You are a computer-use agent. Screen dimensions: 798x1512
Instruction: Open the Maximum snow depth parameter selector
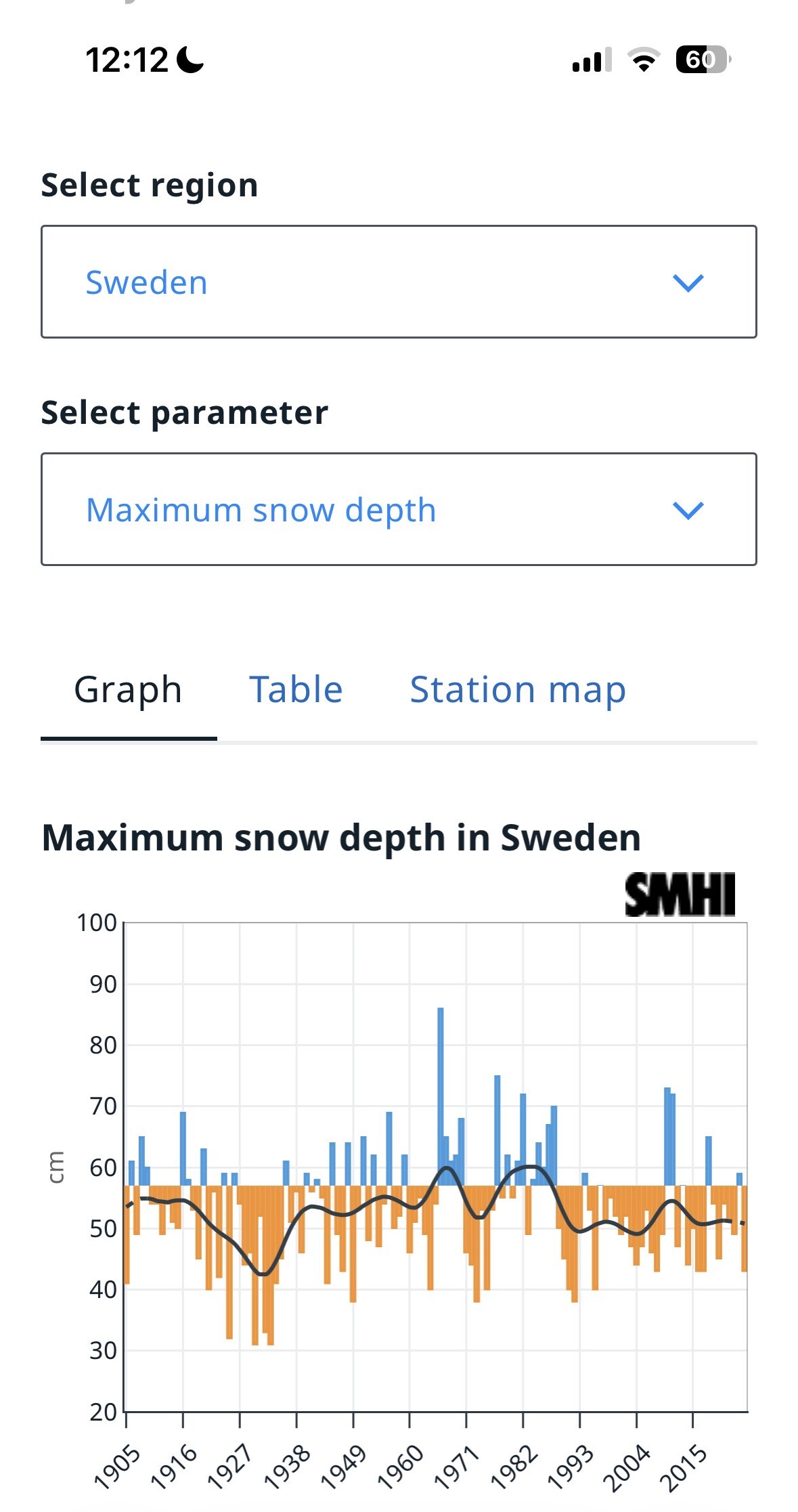point(399,509)
